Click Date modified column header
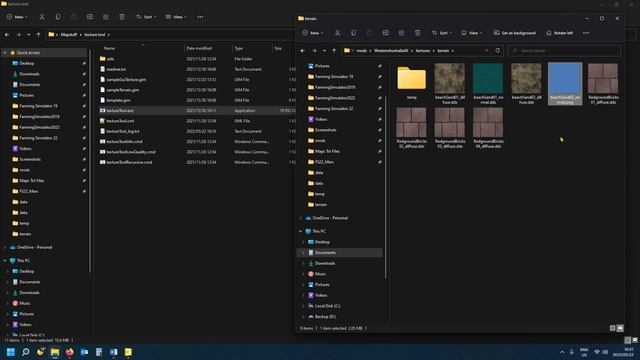Screen dimensions: 640x360 [x=199, y=48]
